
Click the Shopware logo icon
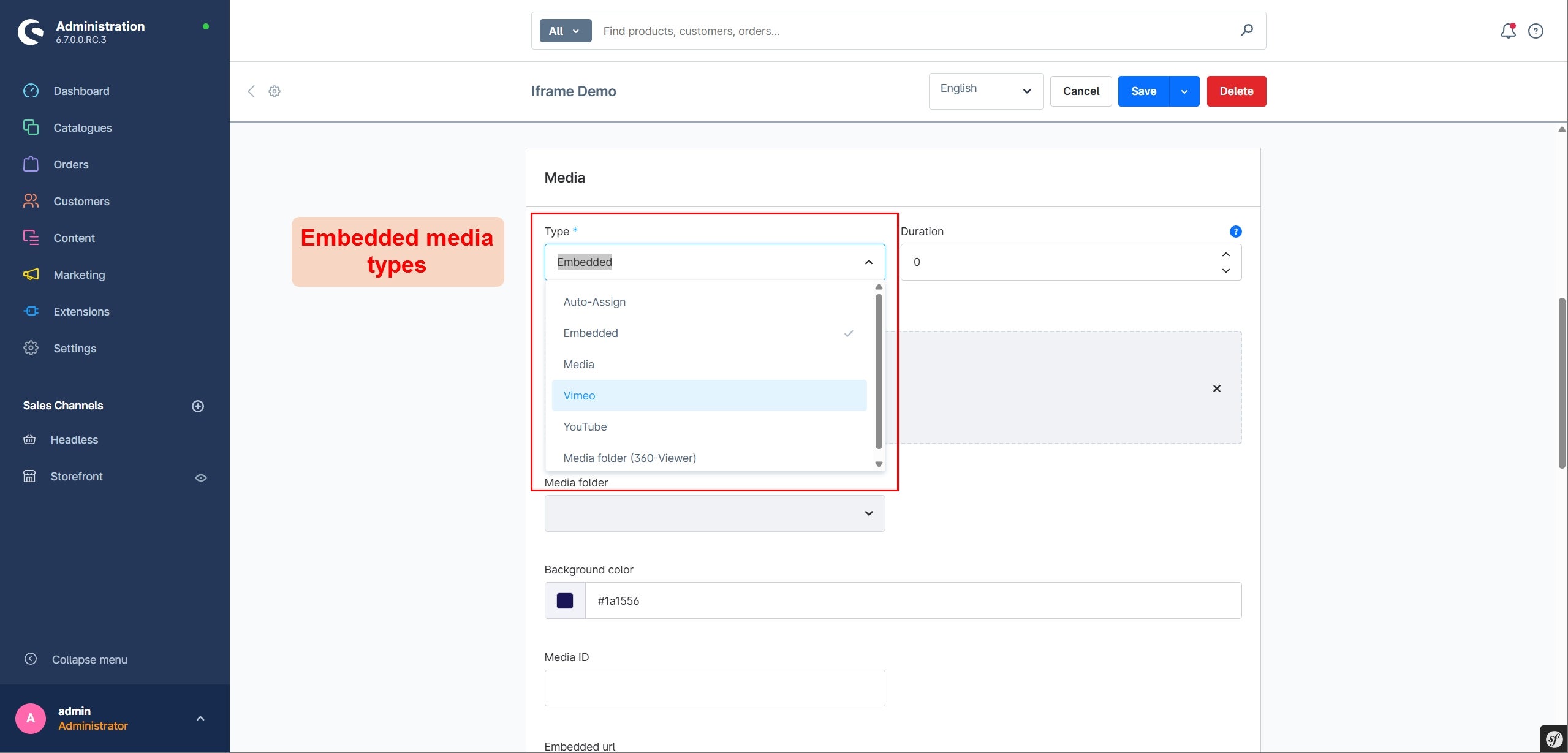pyautogui.click(x=31, y=32)
